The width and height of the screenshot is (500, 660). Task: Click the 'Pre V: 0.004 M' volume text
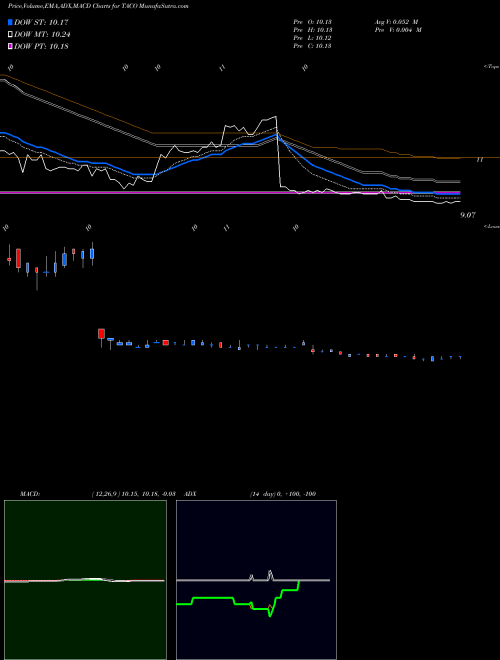click(399, 30)
